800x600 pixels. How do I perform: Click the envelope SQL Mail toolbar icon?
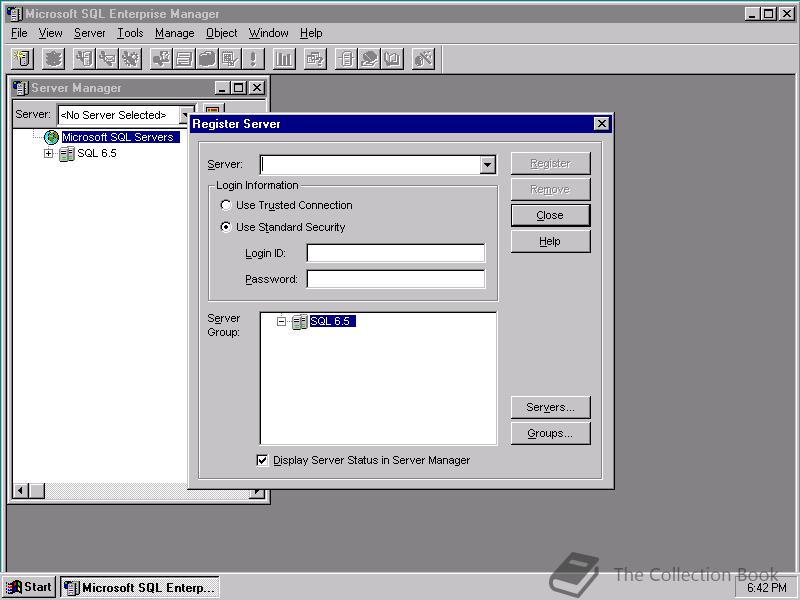[107, 59]
